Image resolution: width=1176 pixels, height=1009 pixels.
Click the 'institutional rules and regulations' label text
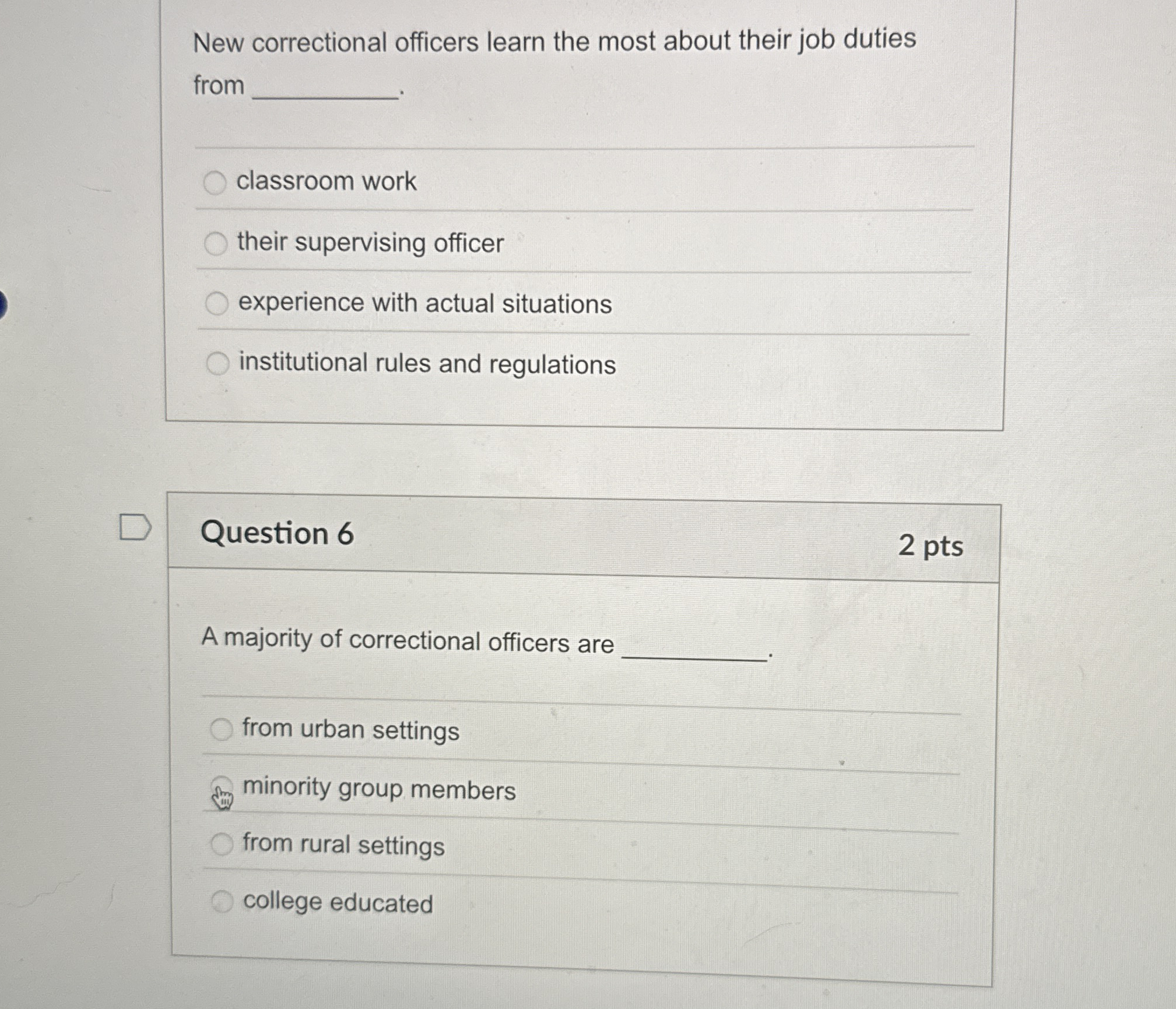(427, 364)
